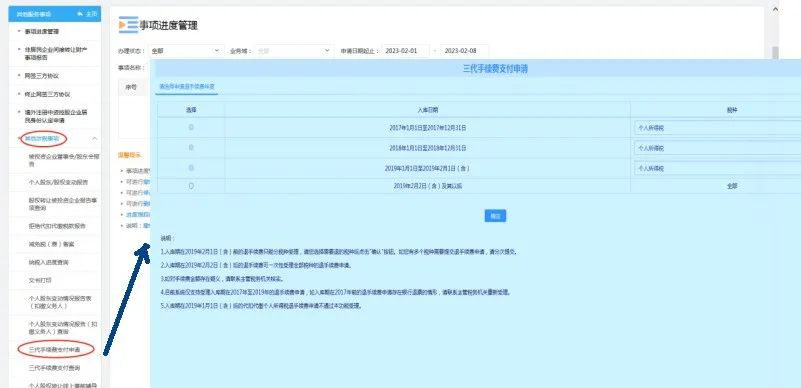
Task: Open 拒绝代扣代缴税款报告 in the sidebar
Action: [57, 226]
